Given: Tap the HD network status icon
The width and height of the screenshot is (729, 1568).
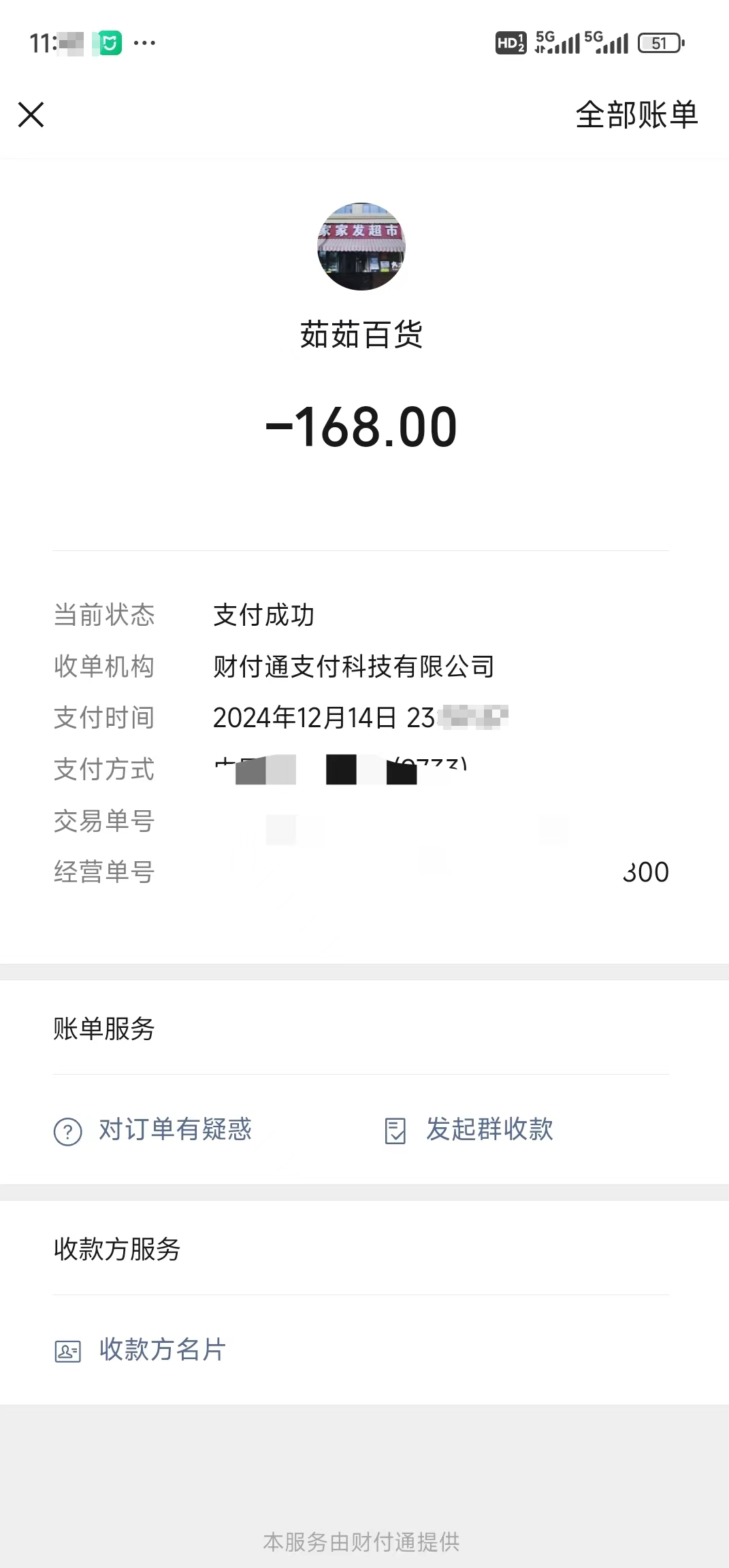Looking at the screenshot, I should coord(511,44).
